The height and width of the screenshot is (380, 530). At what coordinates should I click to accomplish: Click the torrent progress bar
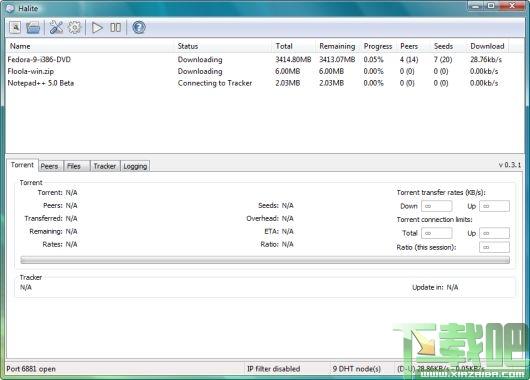coord(265,260)
